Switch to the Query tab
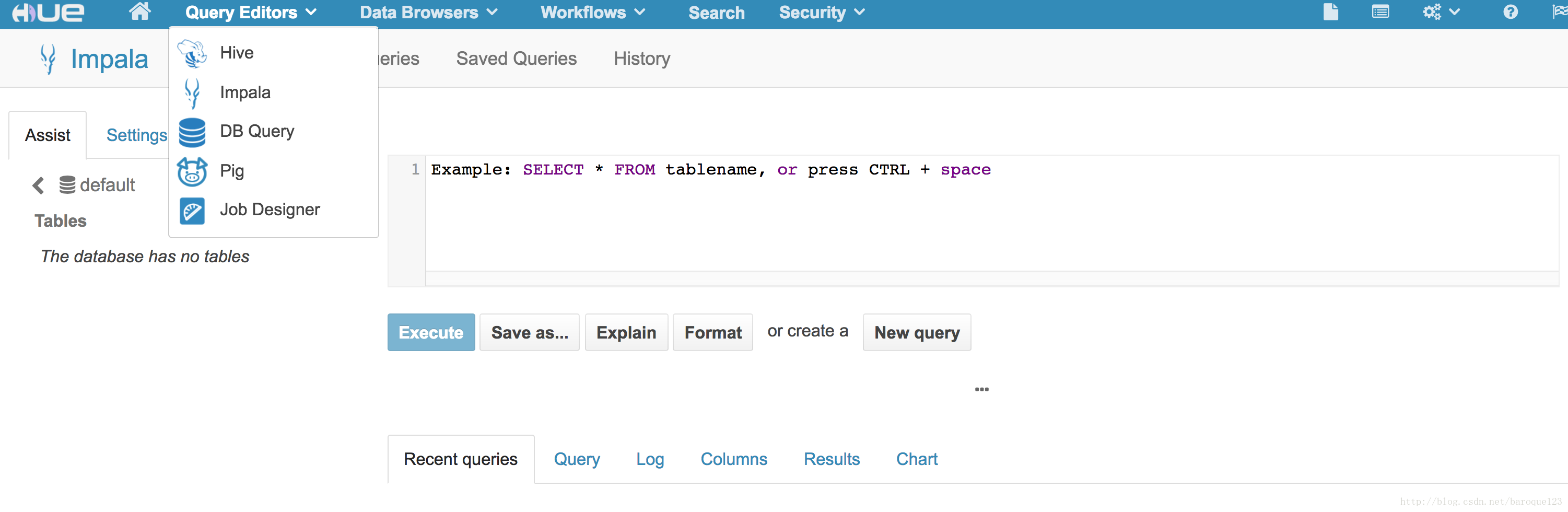This screenshot has height=512, width=1568. 577,459
